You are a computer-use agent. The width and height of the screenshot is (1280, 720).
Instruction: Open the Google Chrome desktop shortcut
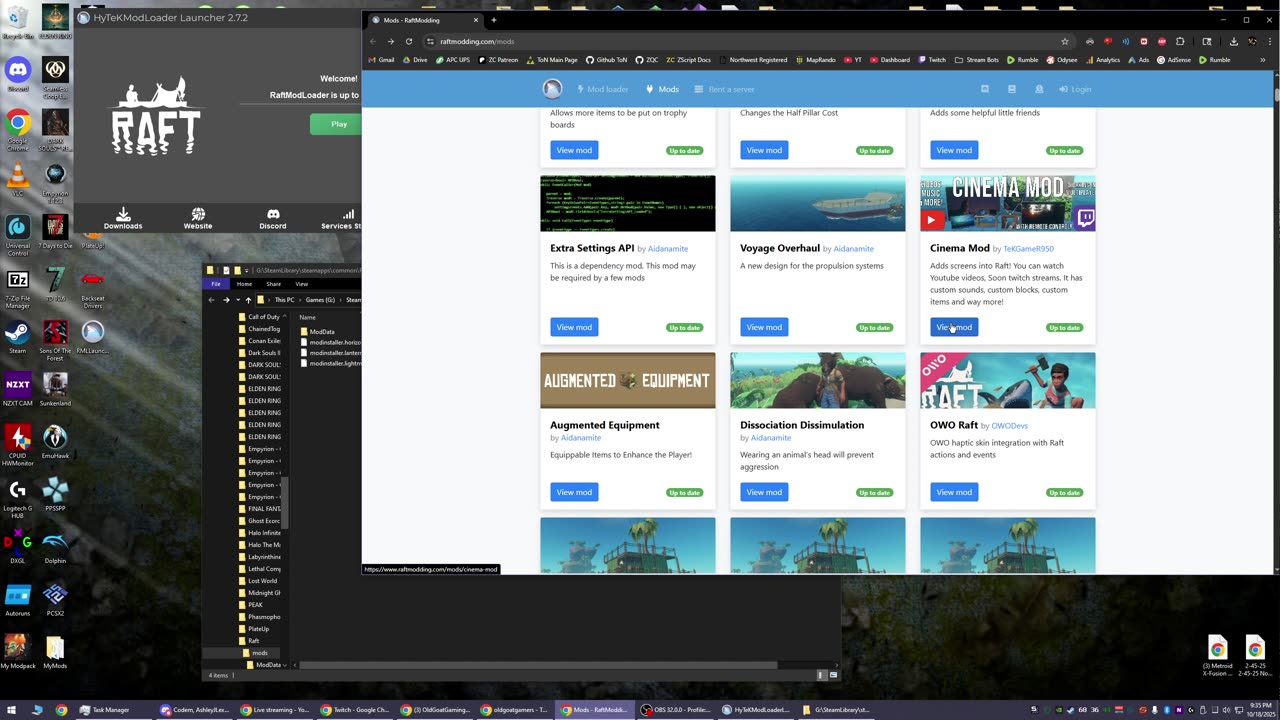(x=17, y=128)
